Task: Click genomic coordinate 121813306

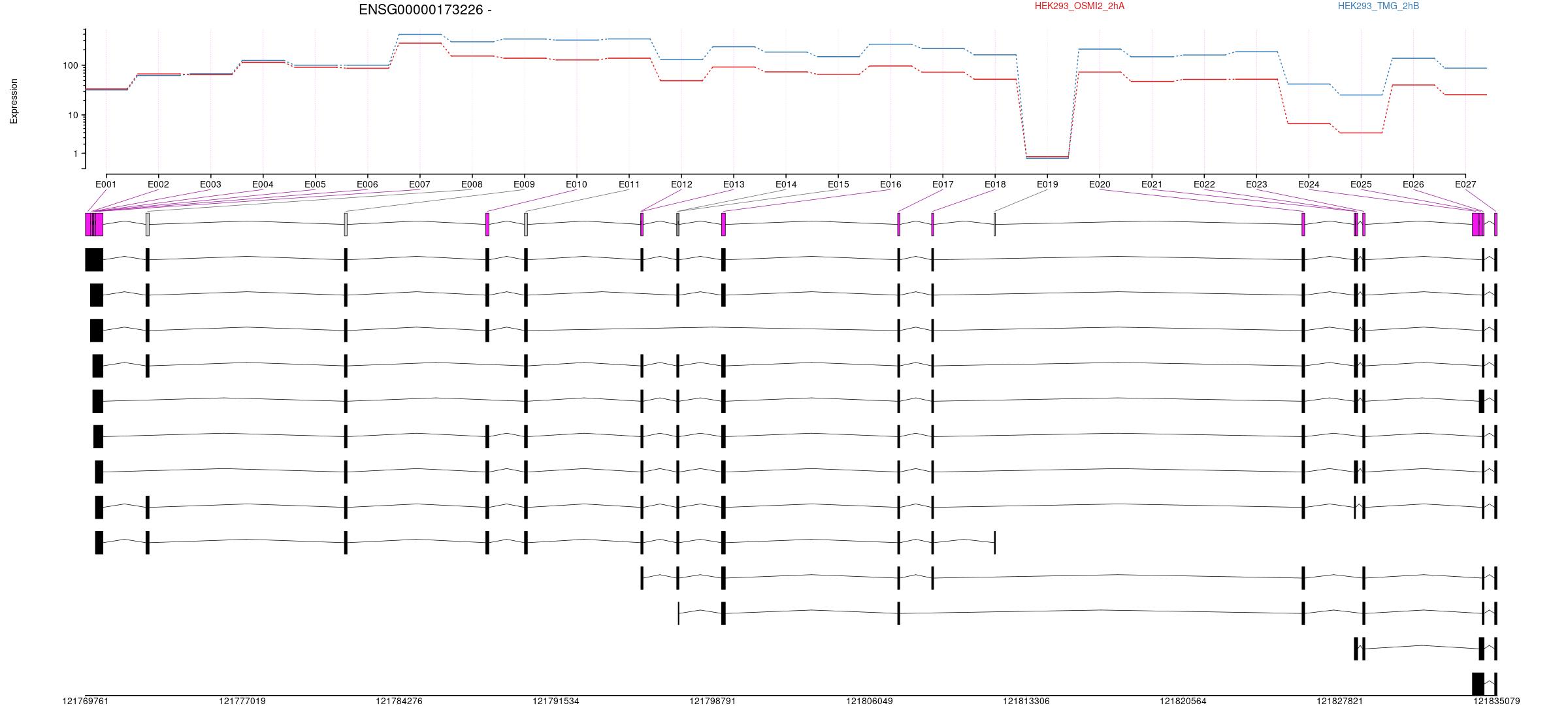Action: pyautogui.click(x=1026, y=701)
